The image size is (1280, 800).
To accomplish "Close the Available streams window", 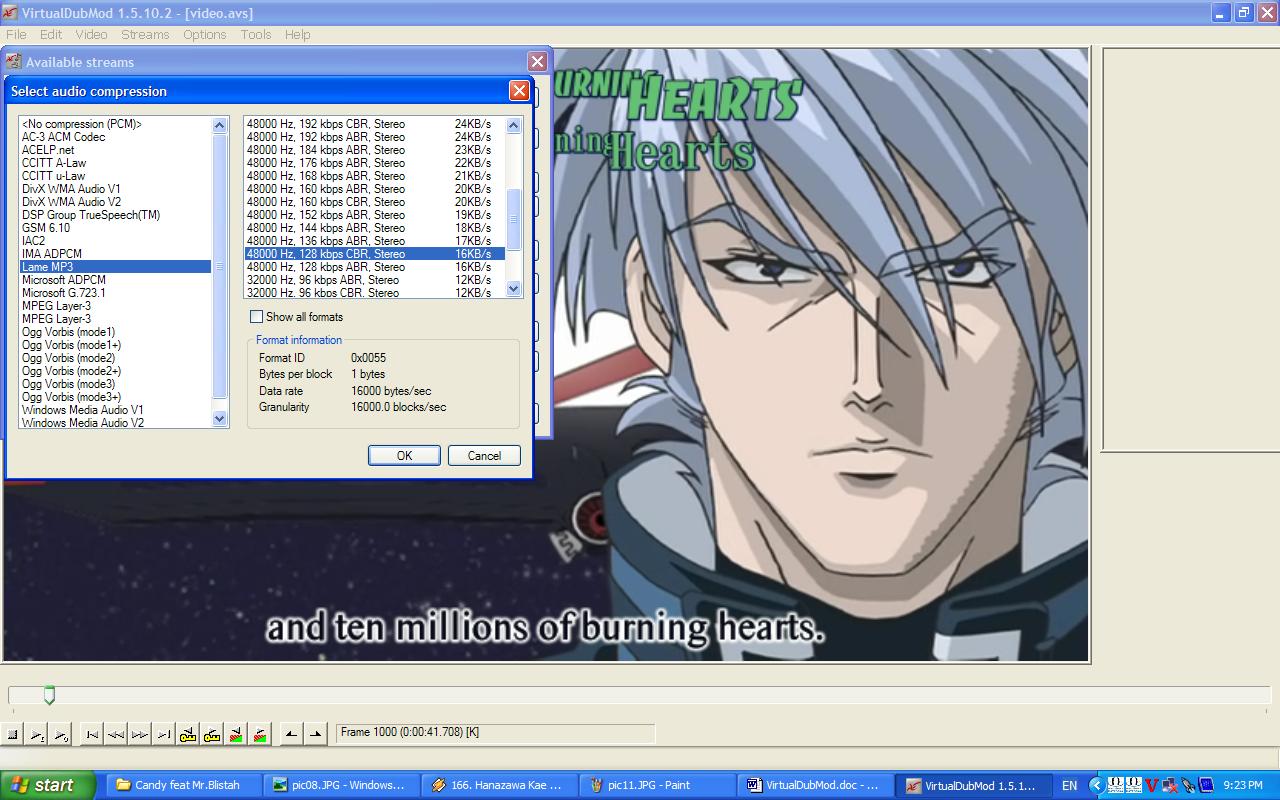I will click(x=537, y=61).
